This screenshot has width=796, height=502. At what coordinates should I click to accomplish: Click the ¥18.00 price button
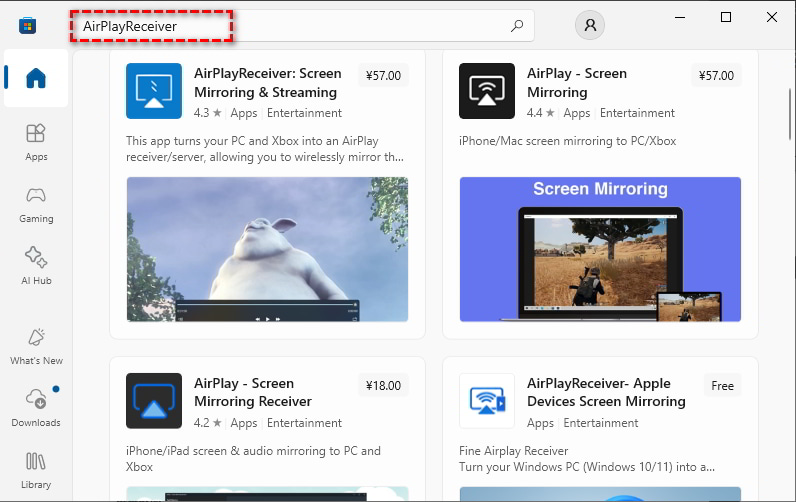383,386
